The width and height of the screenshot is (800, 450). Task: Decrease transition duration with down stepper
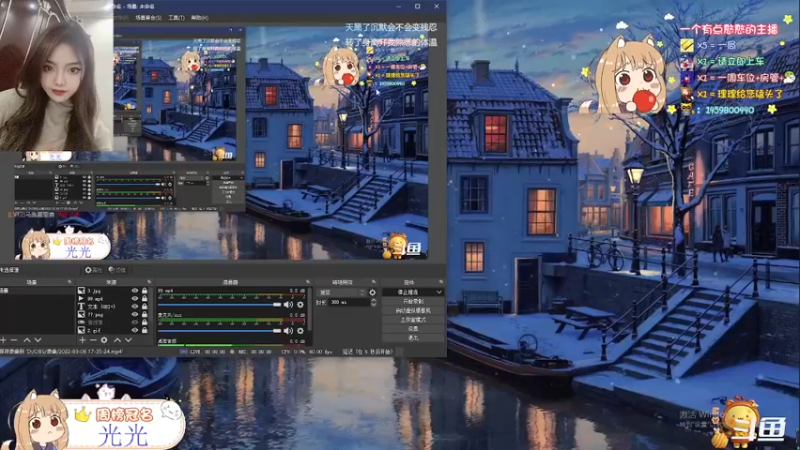coord(373,304)
